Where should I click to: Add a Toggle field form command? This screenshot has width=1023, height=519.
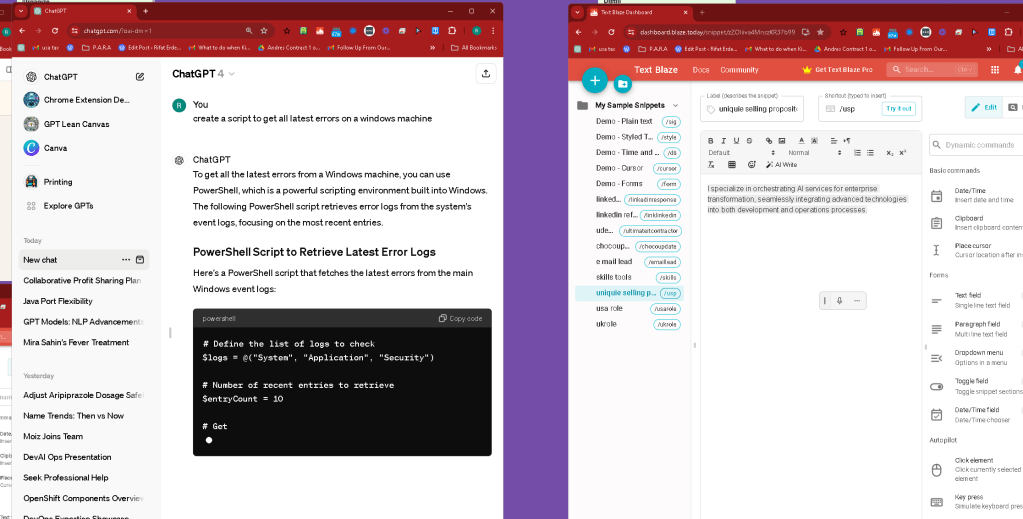[977, 386]
